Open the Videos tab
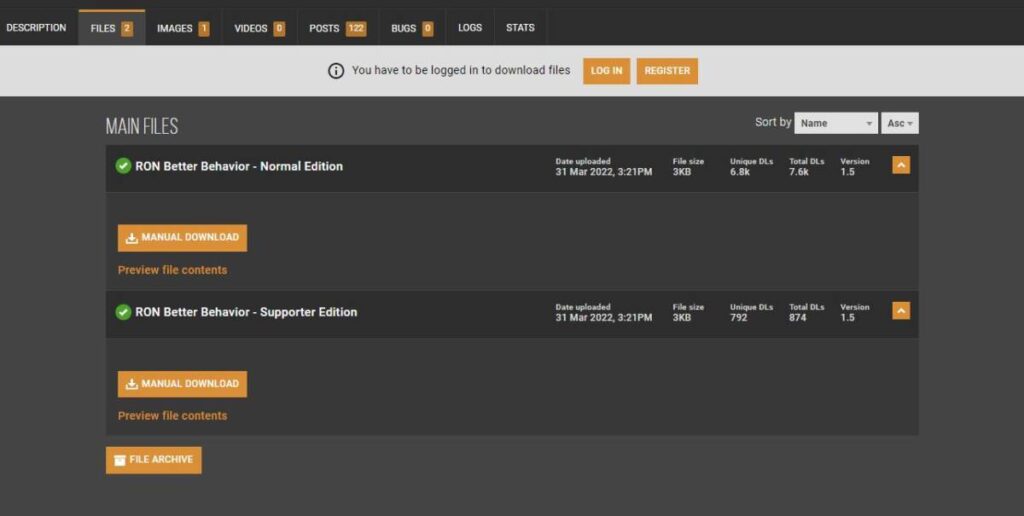The width and height of the screenshot is (1024, 516). coord(259,28)
